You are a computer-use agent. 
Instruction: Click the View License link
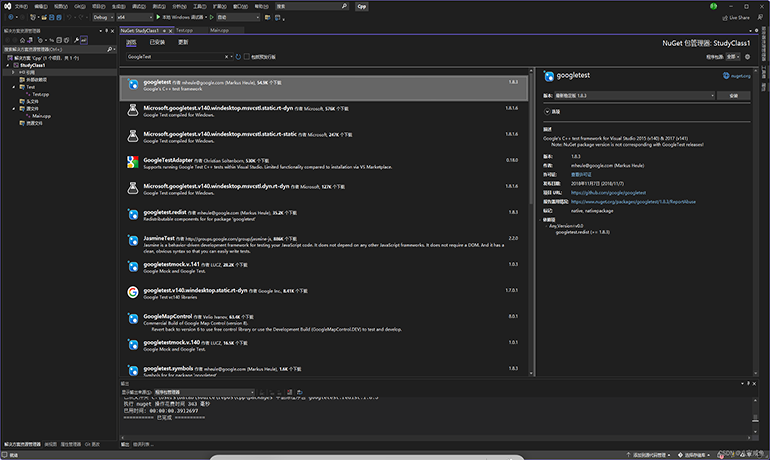point(581,175)
